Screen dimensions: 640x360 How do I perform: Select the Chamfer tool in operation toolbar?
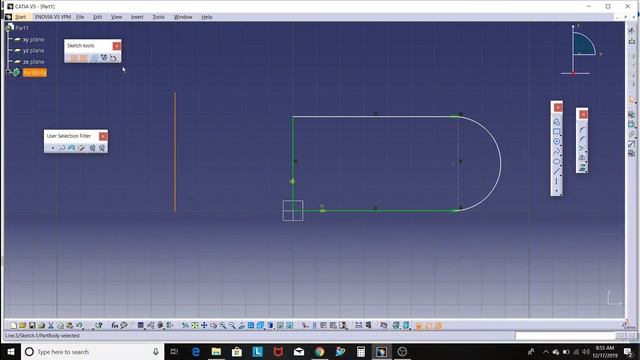pos(582,140)
